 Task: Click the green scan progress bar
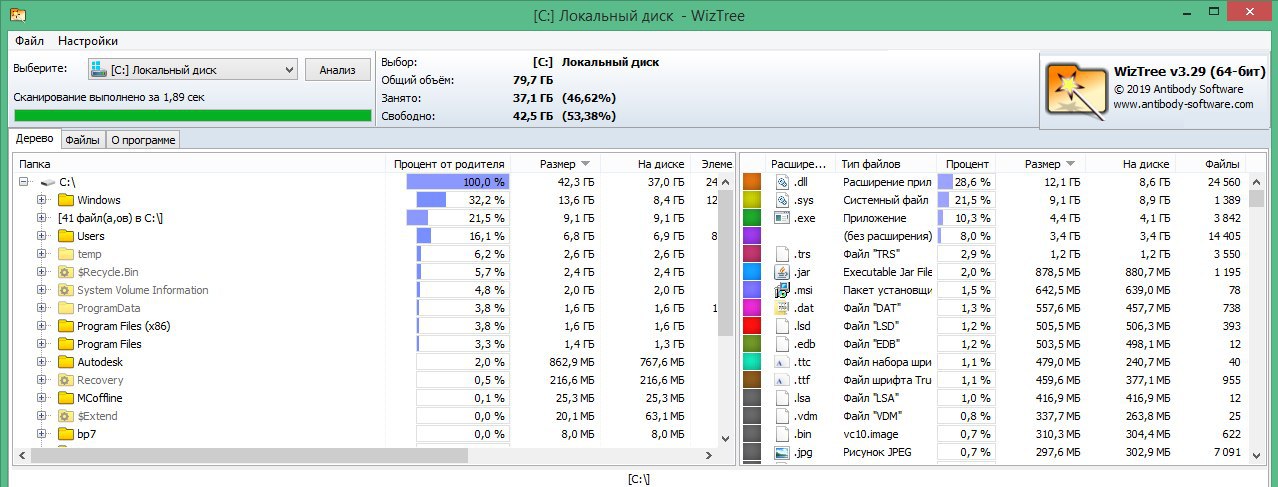pos(192,115)
